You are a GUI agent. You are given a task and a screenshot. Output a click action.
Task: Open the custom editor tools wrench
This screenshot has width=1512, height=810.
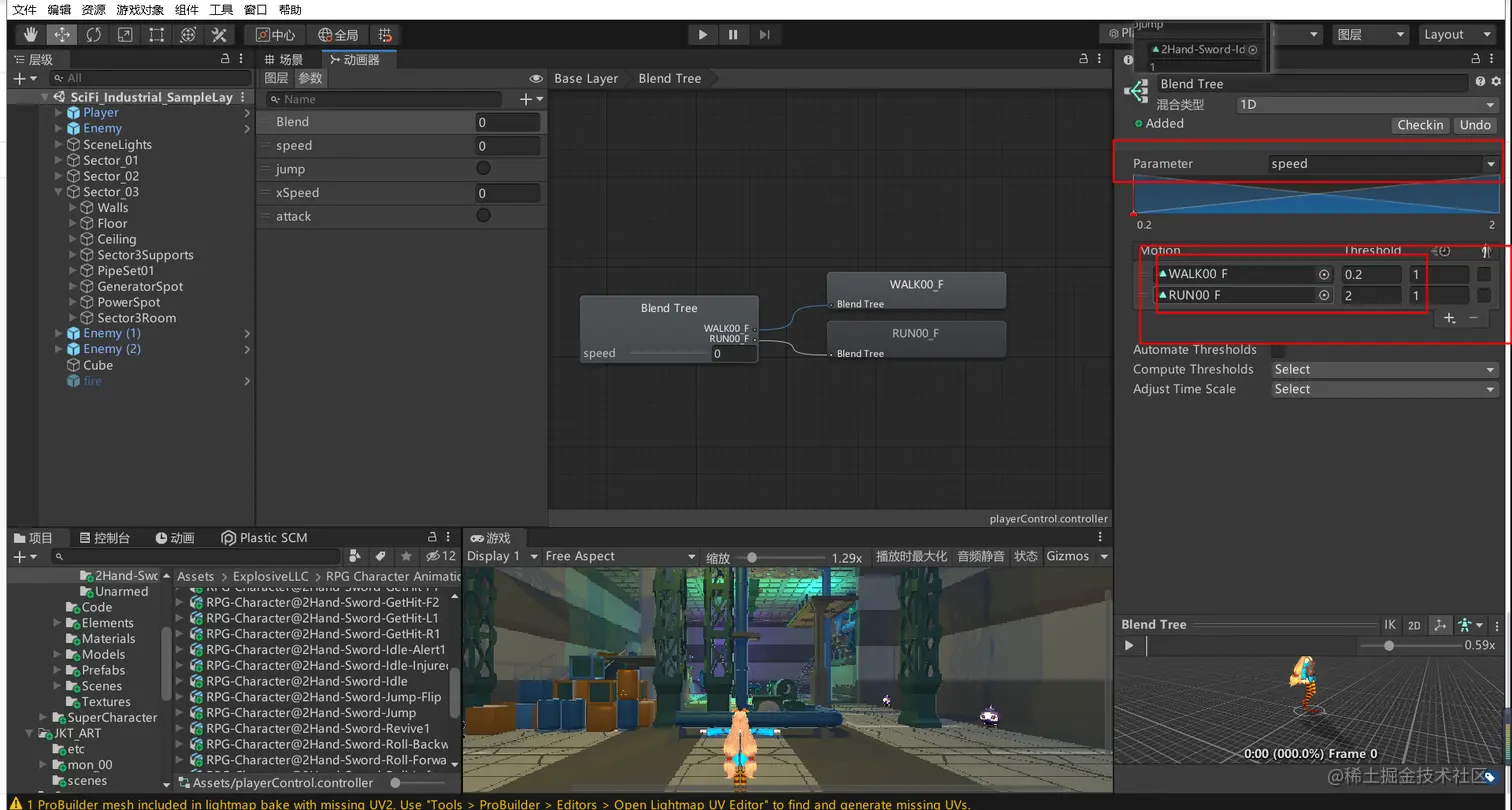219,35
